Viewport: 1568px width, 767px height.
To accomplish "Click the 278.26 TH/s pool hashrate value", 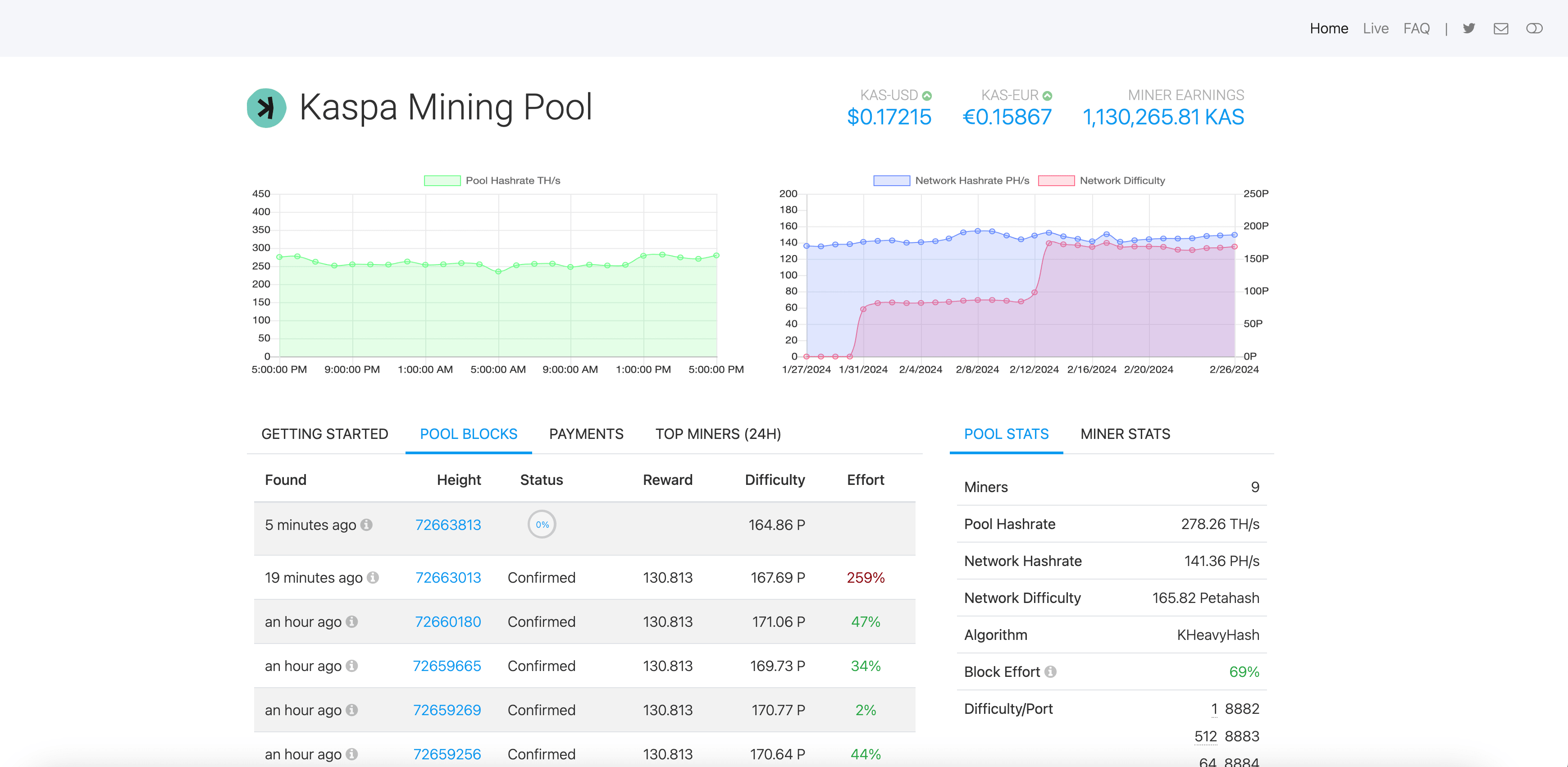I will point(1220,524).
